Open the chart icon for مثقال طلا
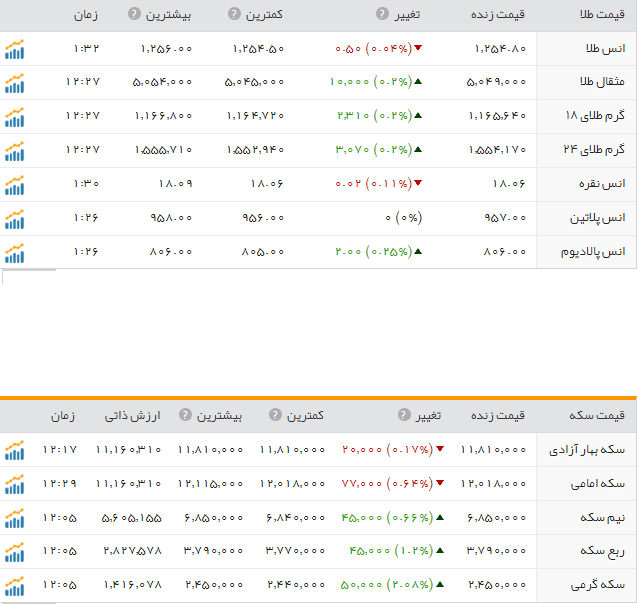The width and height of the screenshot is (640, 604). point(14,83)
